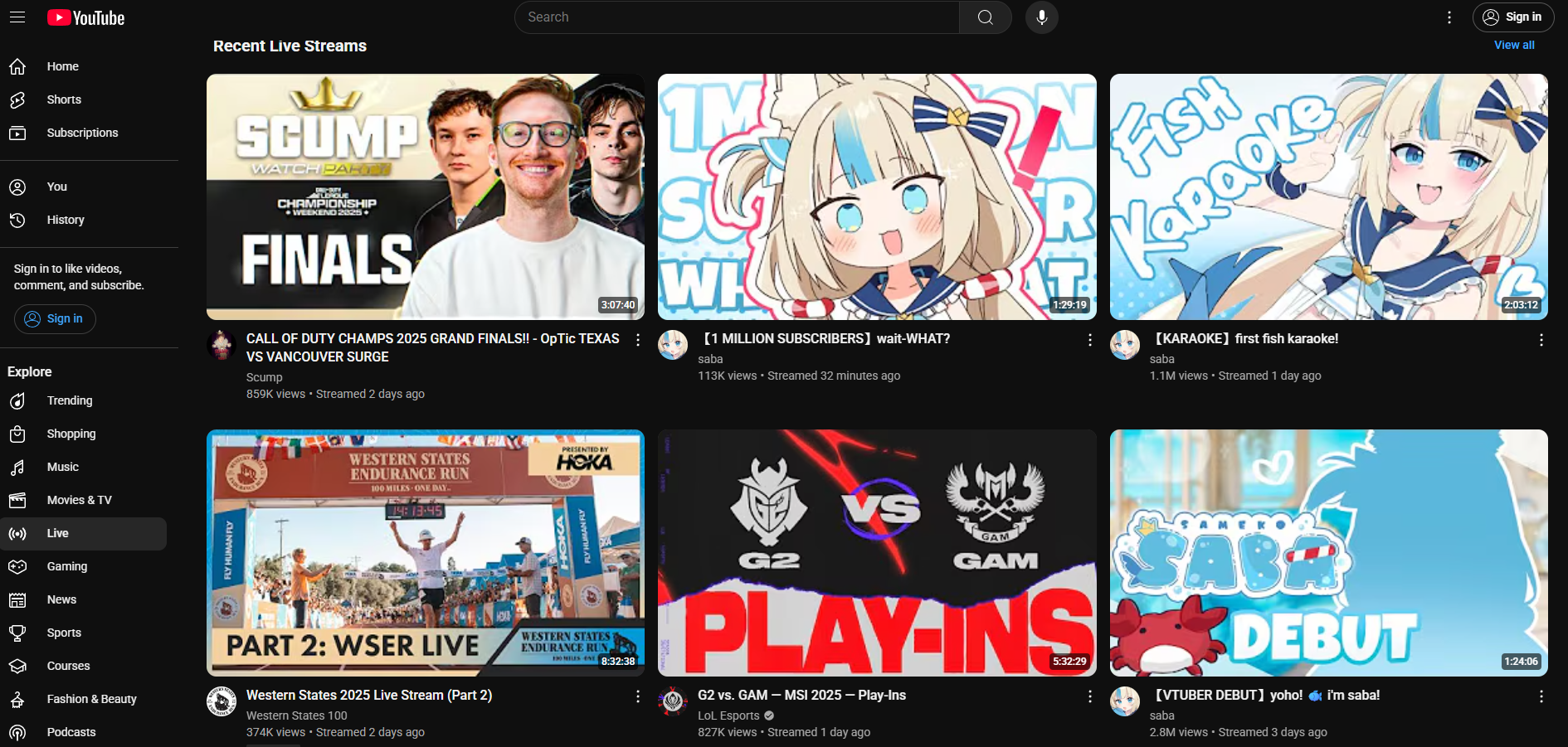
Task: Open action menu for 1 Million Subscribers video
Action: click(1089, 340)
